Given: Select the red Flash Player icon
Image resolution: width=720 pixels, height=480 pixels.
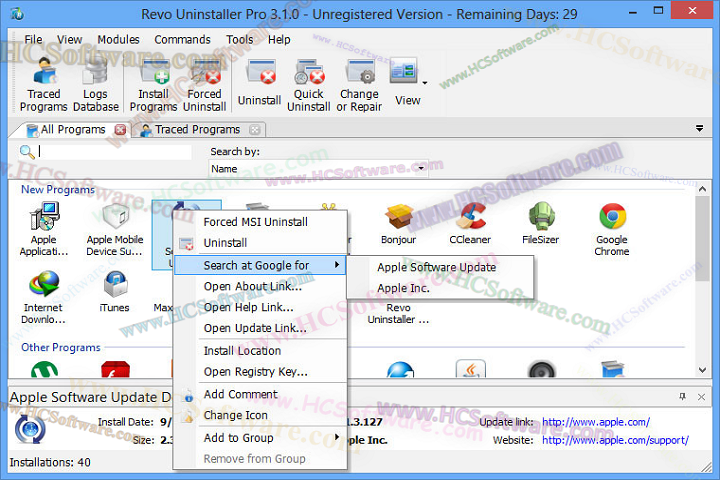Looking at the screenshot, I should [x=115, y=369].
